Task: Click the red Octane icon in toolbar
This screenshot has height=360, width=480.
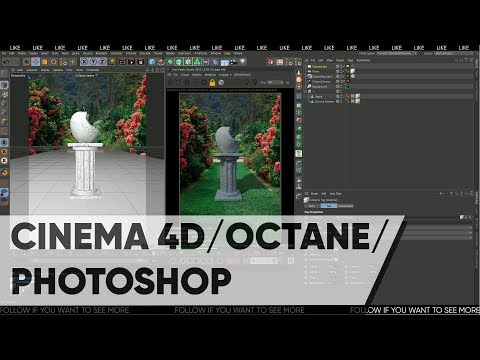Action: click(x=270, y=62)
